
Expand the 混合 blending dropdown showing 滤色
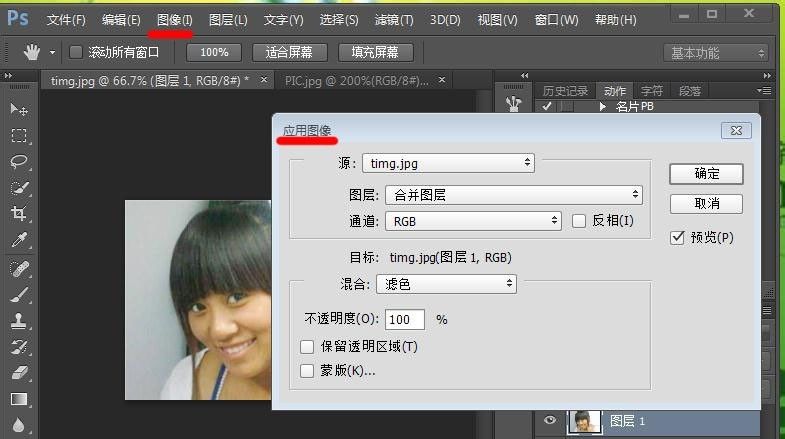(446, 284)
